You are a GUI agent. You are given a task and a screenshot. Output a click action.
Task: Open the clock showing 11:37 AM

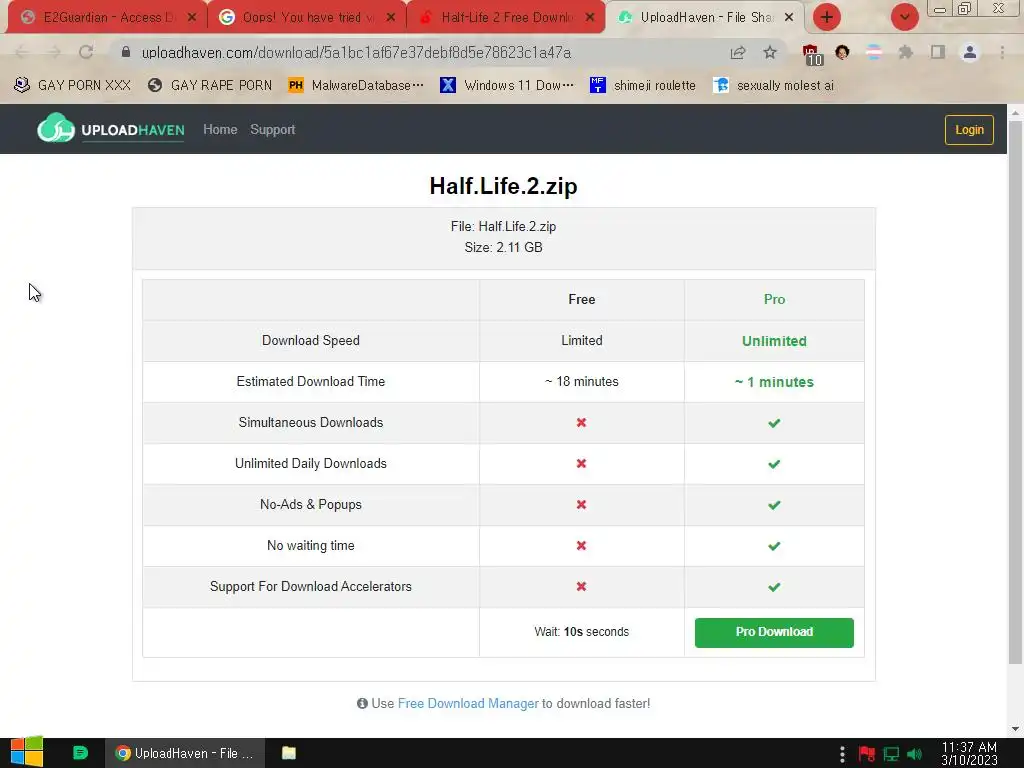[969, 754]
